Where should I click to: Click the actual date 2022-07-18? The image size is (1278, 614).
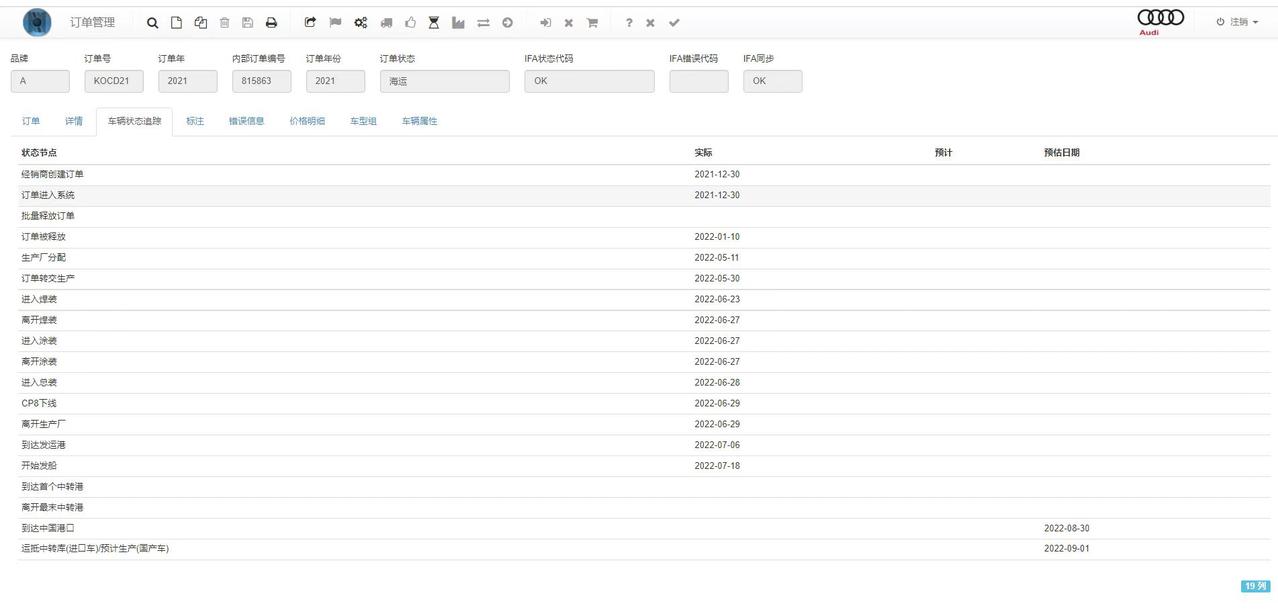click(x=717, y=466)
